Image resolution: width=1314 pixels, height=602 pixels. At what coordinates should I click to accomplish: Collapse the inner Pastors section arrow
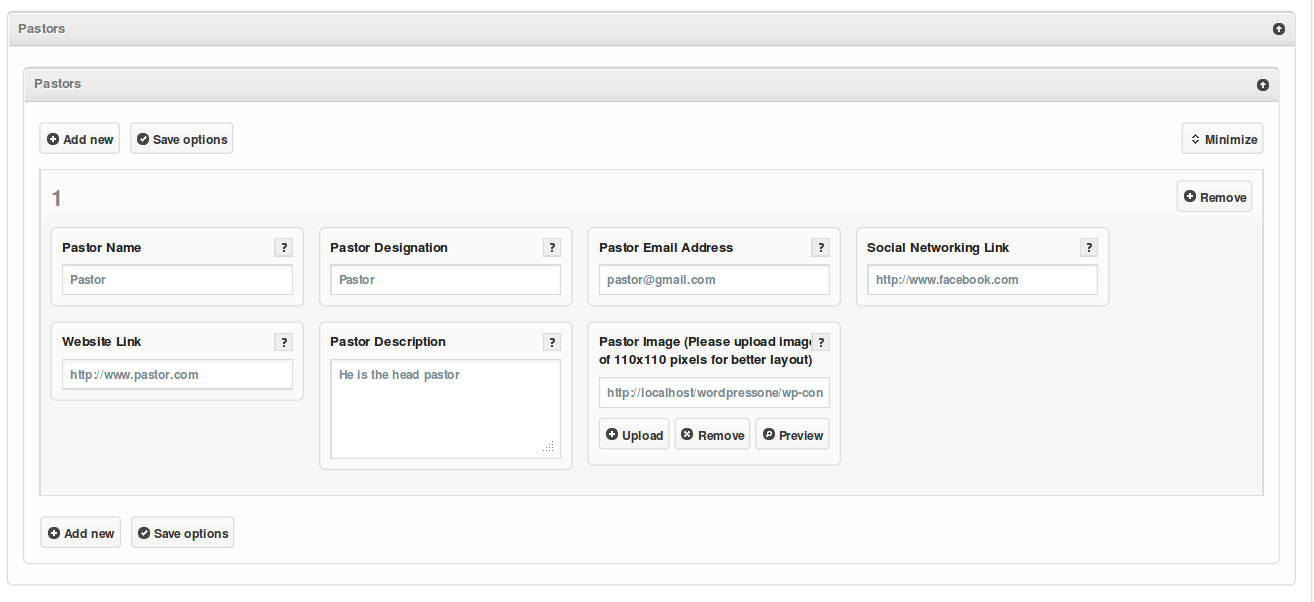point(1262,85)
